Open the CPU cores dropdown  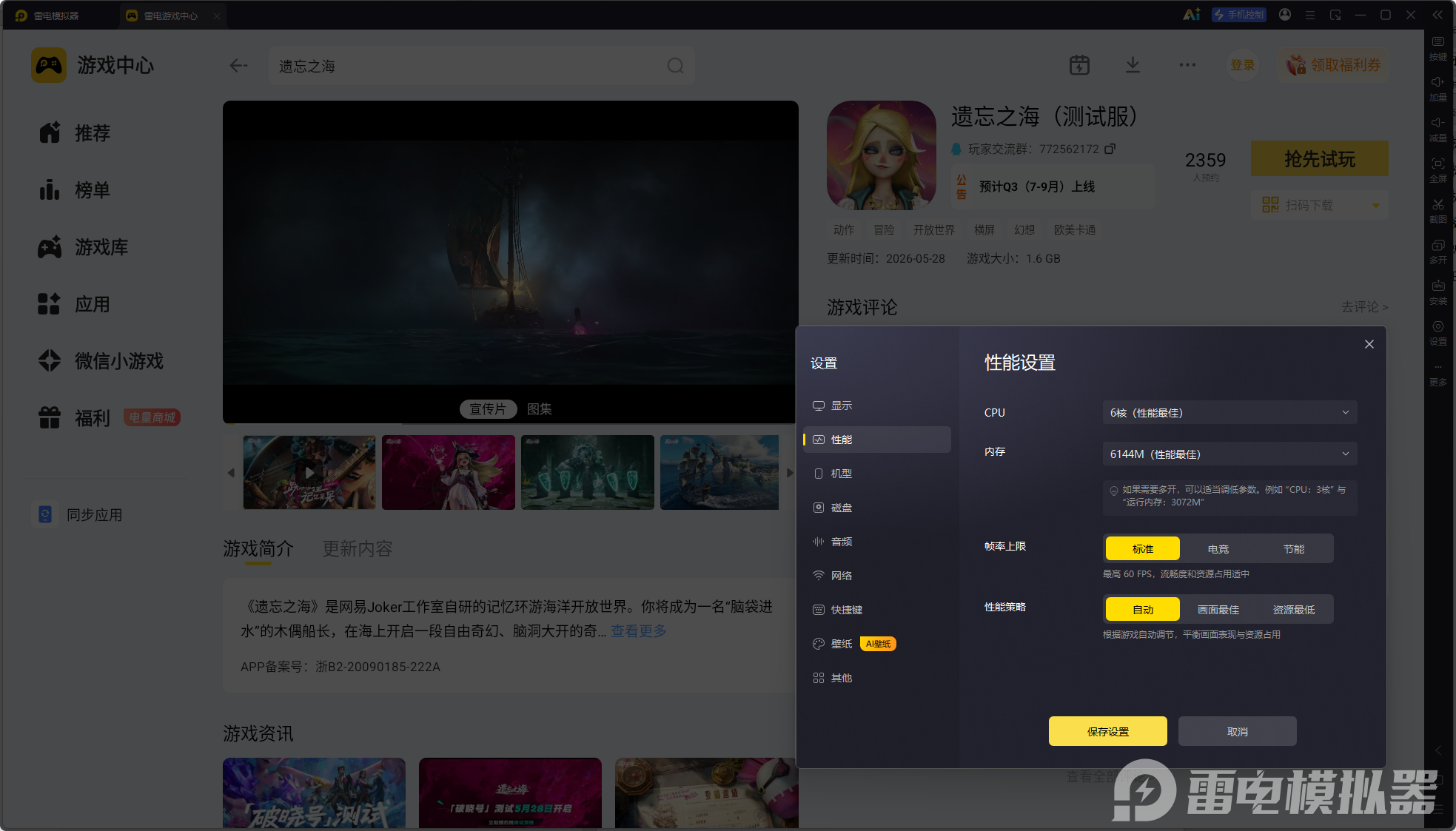pos(1230,412)
